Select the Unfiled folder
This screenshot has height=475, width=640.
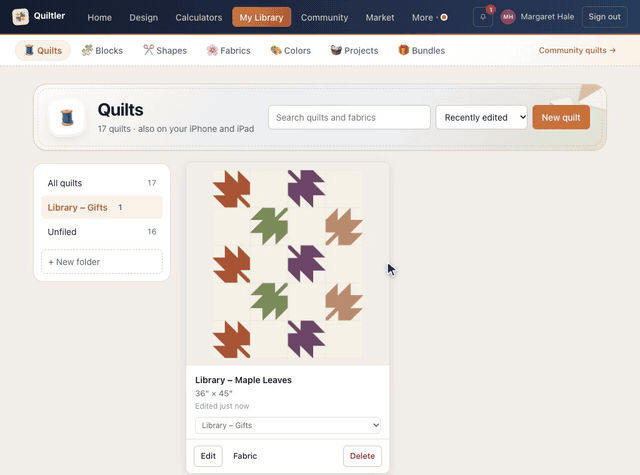pyautogui.click(x=102, y=232)
